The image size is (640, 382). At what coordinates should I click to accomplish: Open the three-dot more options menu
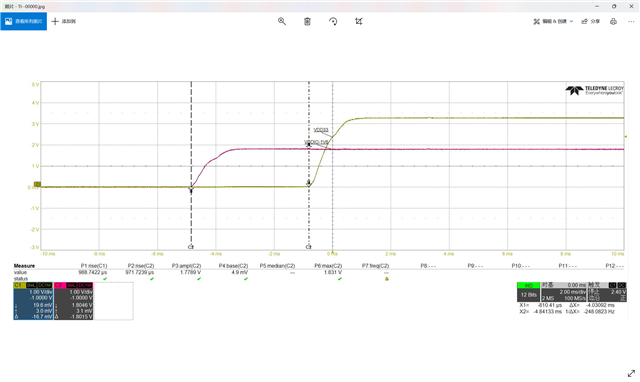click(631, 22)
